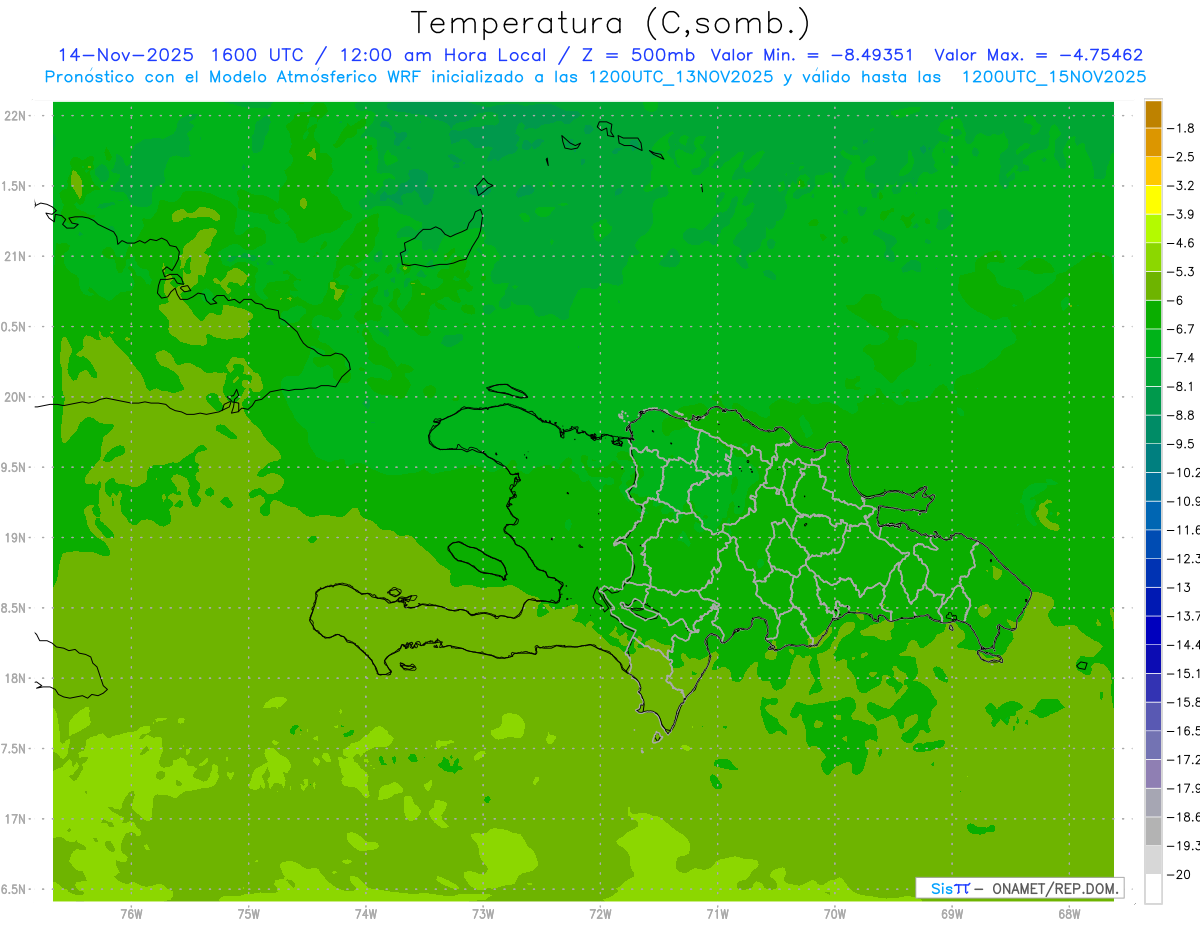Image resolution: width=1200 pixels, height=927 pixels.
Task: Click the "-6.7" colorbar label
Action: pos(1182,329)
